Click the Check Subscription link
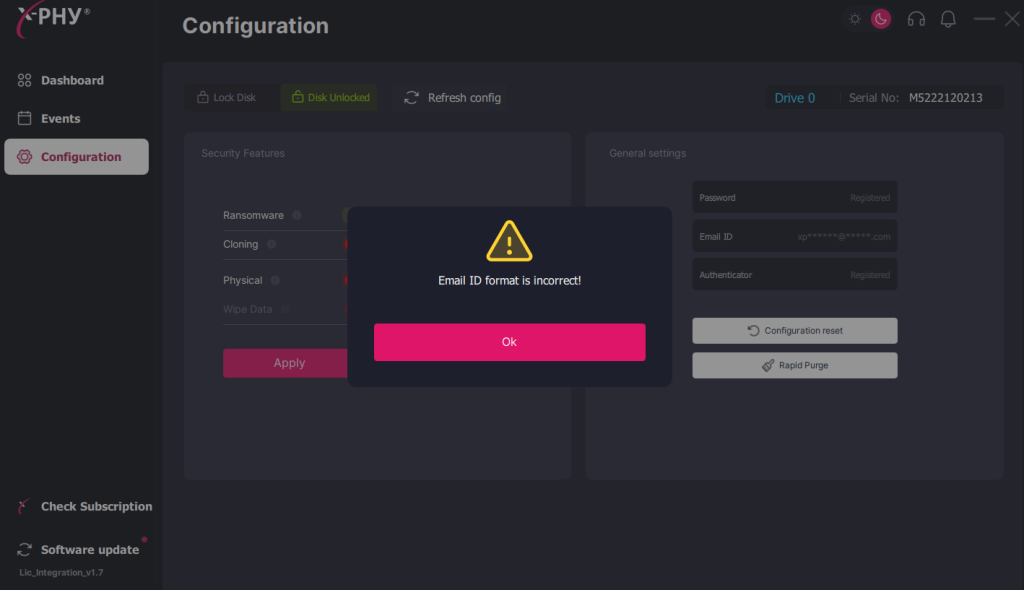Viewport: 1024px width, 590px height. point(96,506)
